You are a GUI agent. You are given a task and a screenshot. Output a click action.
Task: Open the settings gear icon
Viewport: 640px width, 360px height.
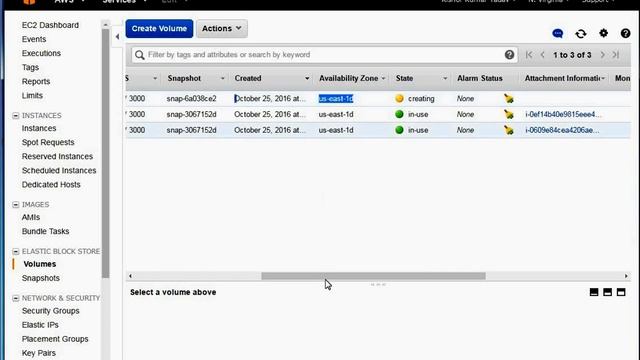click(603, 33)
